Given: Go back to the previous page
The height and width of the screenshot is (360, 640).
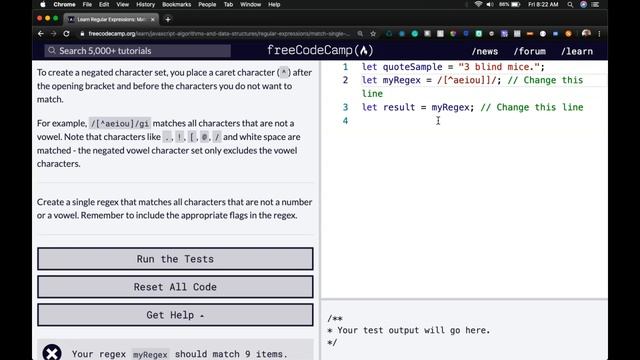Looking at the screenshot, I should tap(40, 34).
